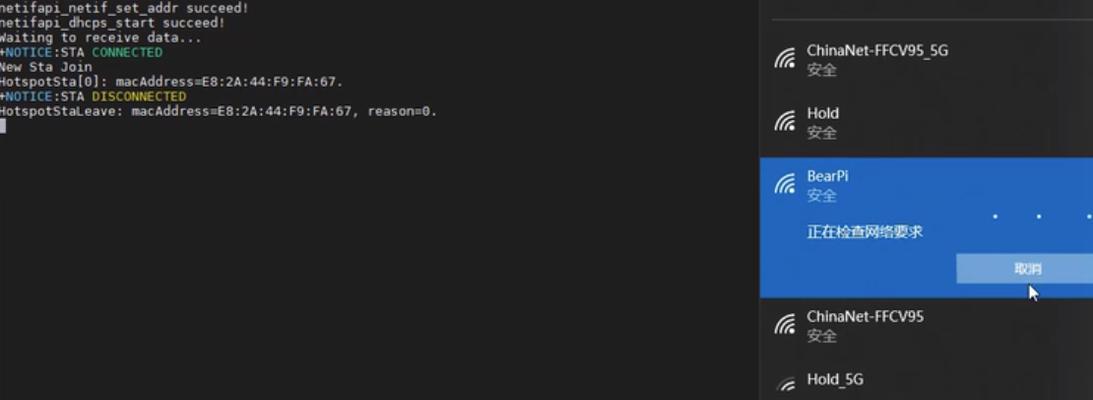
Task: Select the Hold network entry
Action: [926, 123]
